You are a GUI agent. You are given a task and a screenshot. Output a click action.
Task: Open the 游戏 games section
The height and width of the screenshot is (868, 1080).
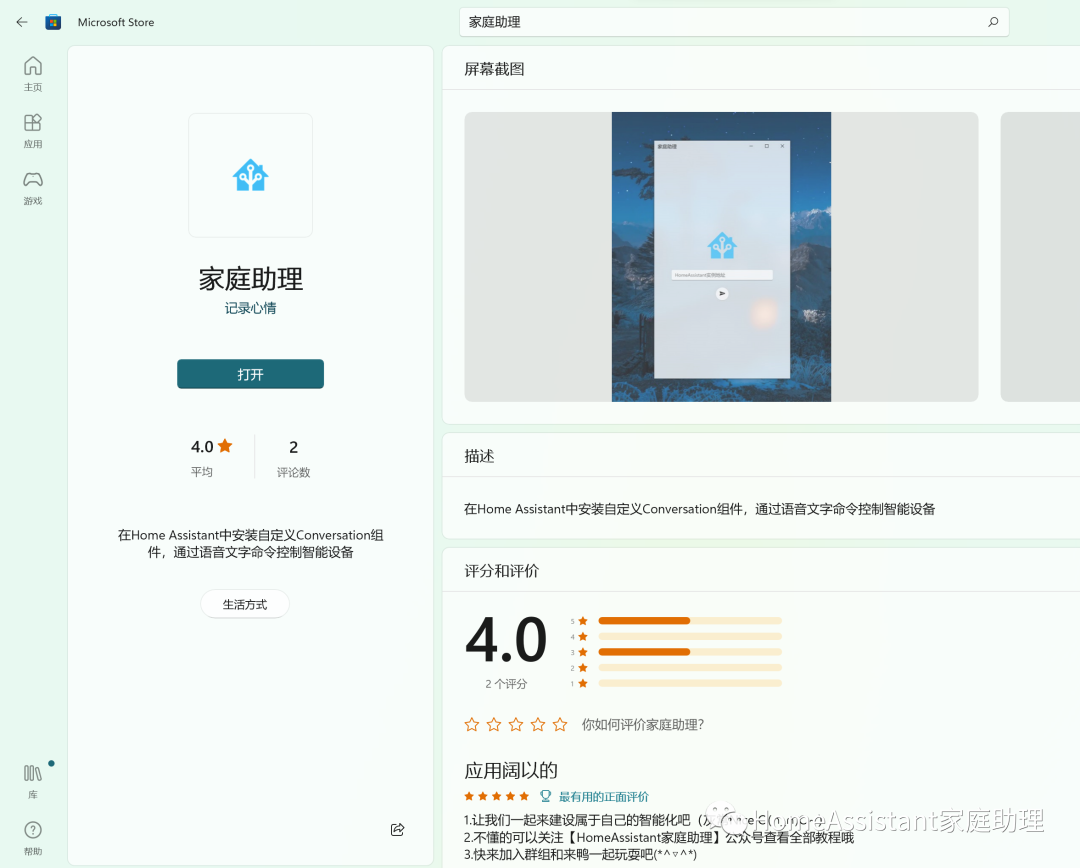32,188
